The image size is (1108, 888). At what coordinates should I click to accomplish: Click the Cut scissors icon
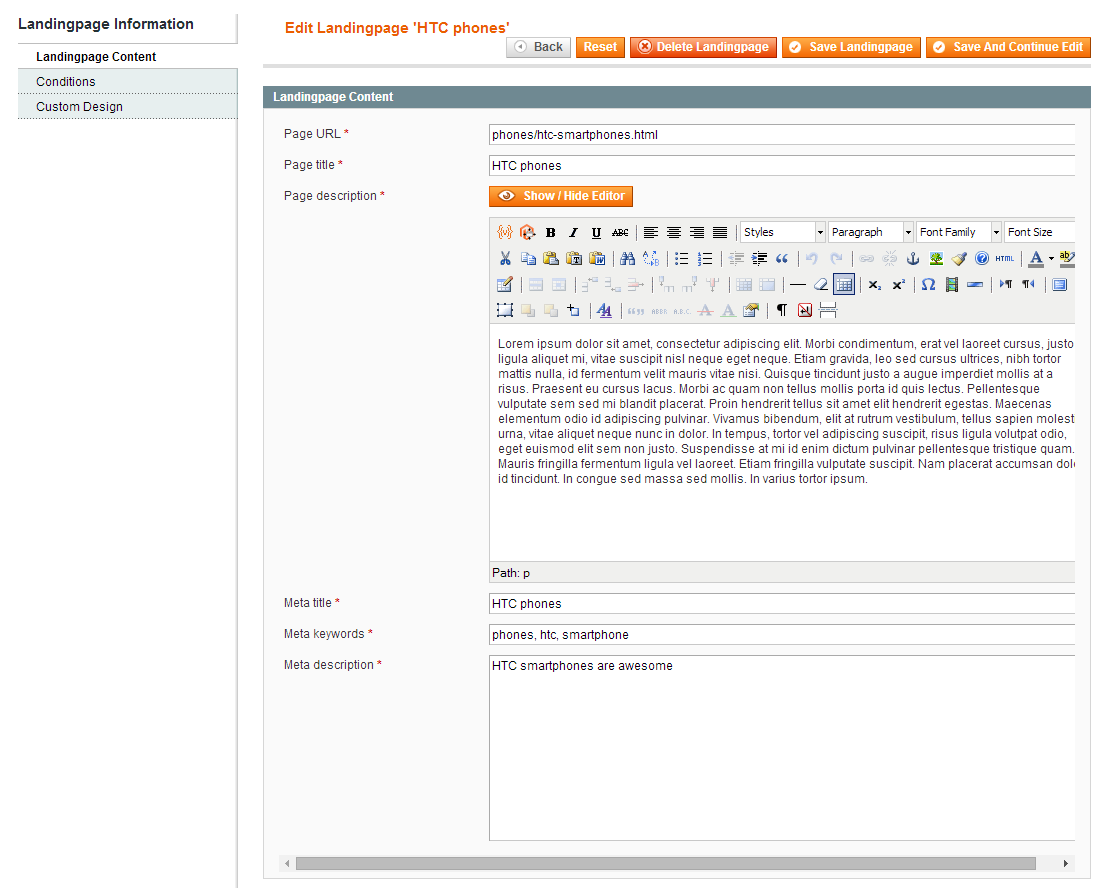[505, 259]
